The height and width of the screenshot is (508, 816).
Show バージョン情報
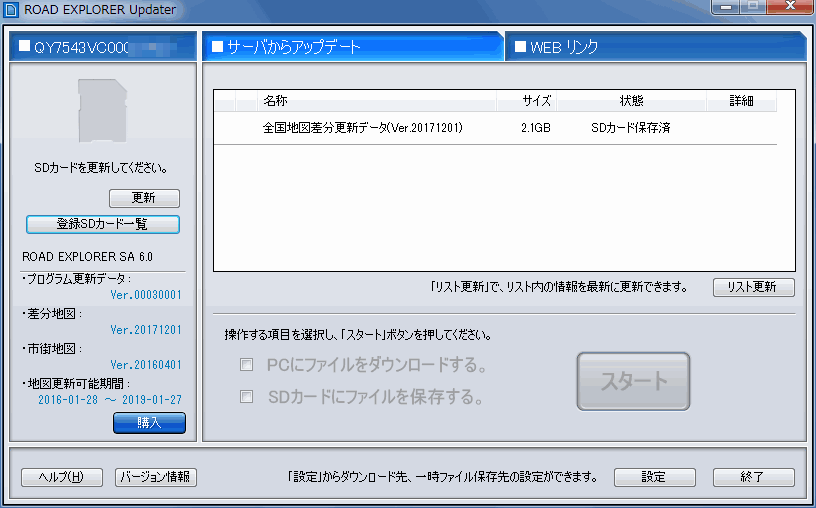[156, 477]
